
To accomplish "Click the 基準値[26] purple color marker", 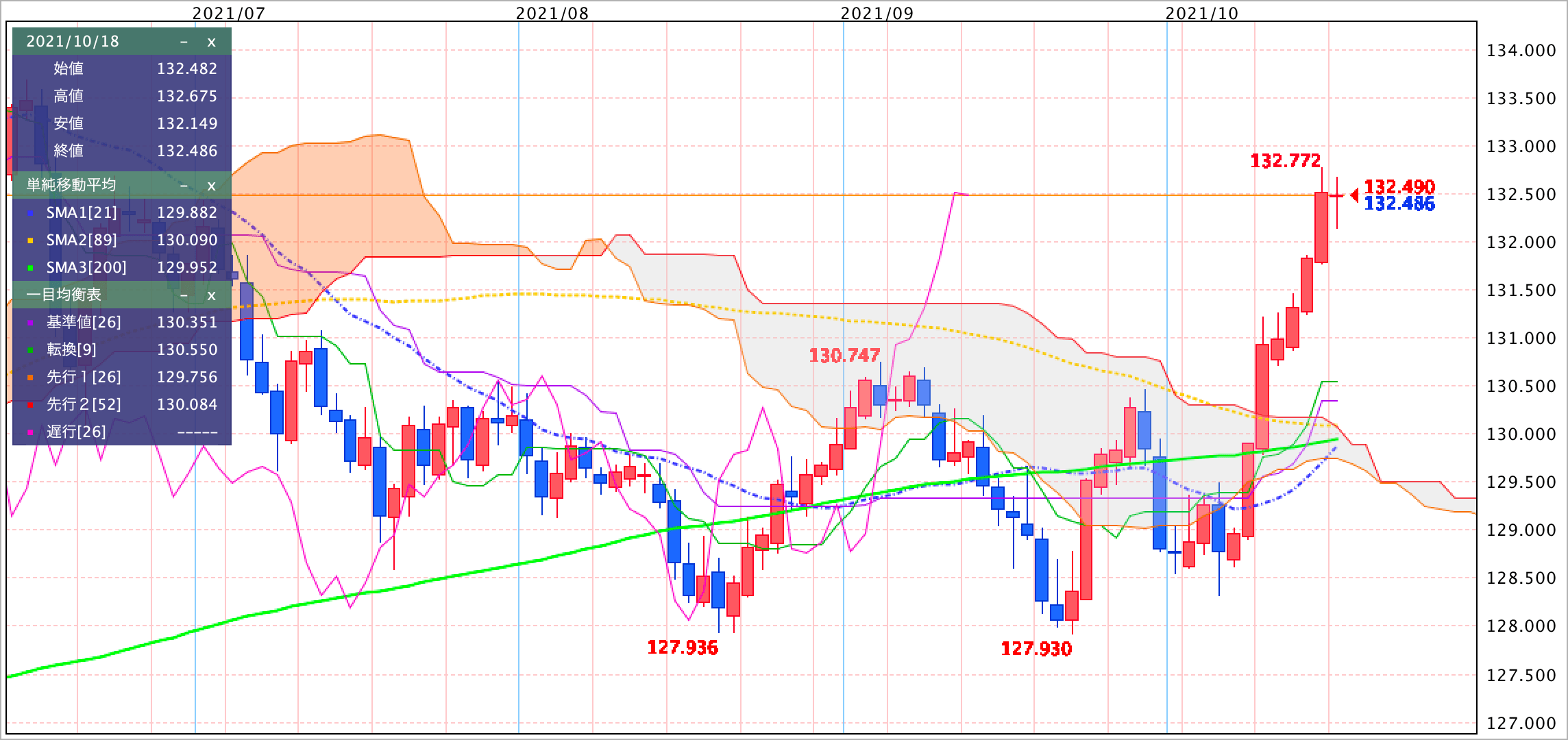I will coord(29,323).
